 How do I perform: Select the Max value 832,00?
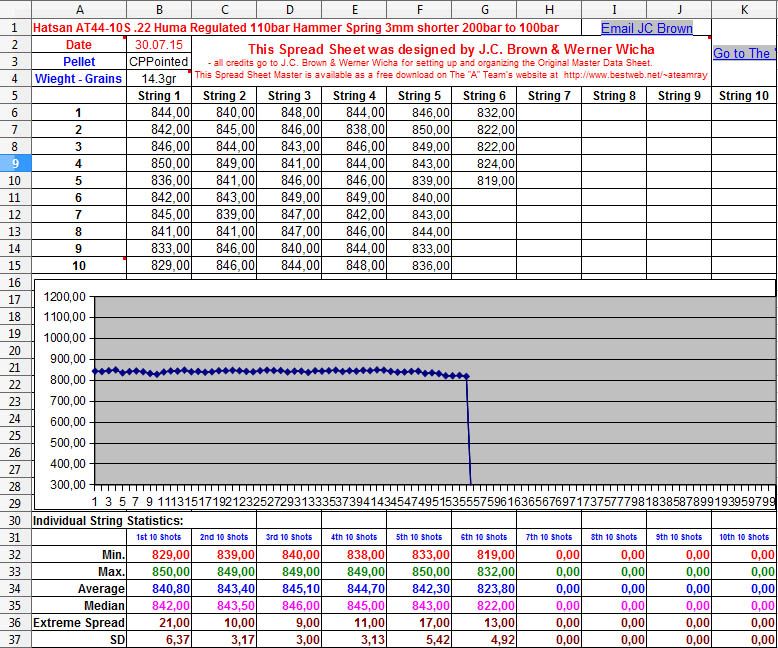pos(484,571)
